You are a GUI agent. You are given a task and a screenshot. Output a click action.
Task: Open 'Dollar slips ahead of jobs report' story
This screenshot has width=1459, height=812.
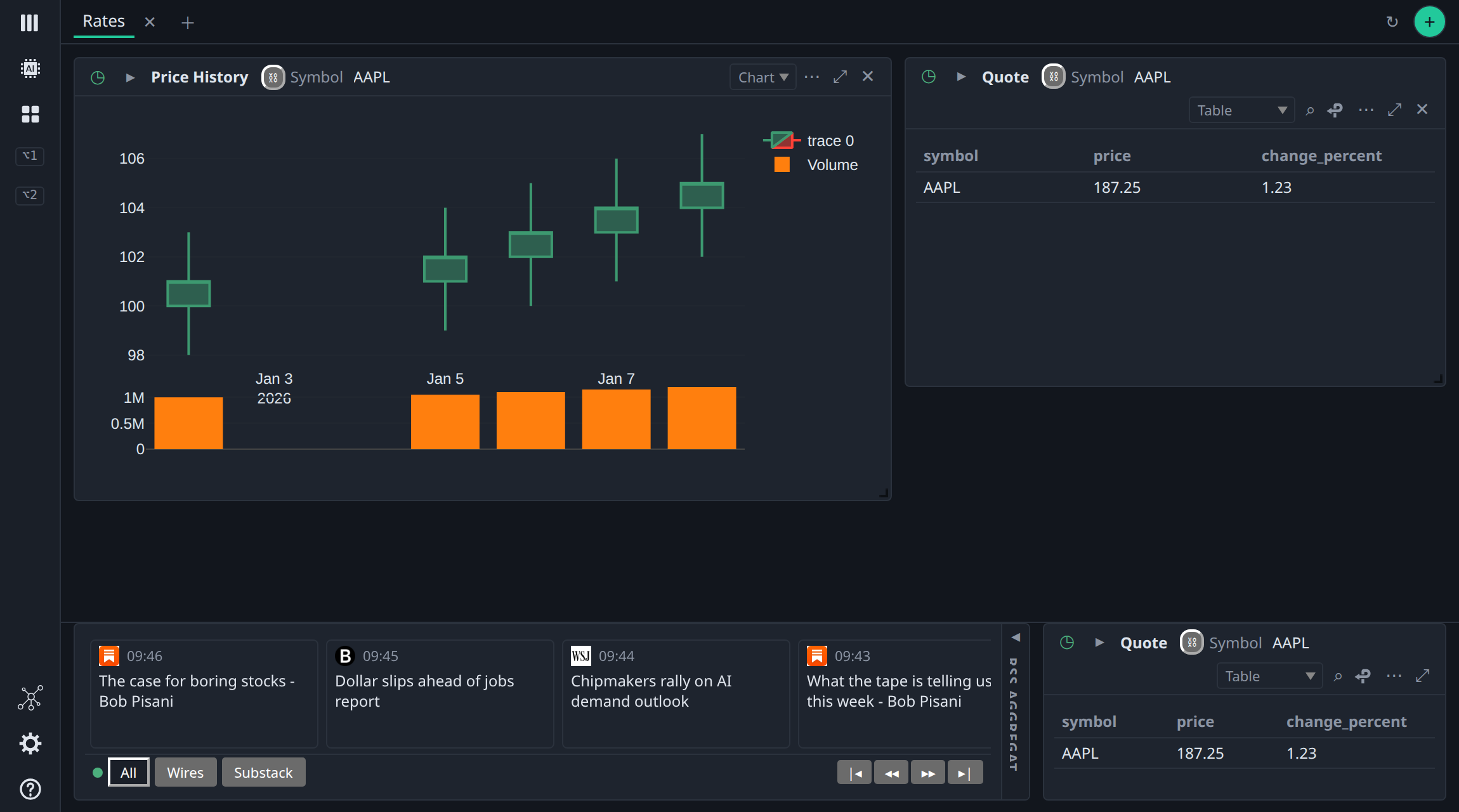(440, 693)
